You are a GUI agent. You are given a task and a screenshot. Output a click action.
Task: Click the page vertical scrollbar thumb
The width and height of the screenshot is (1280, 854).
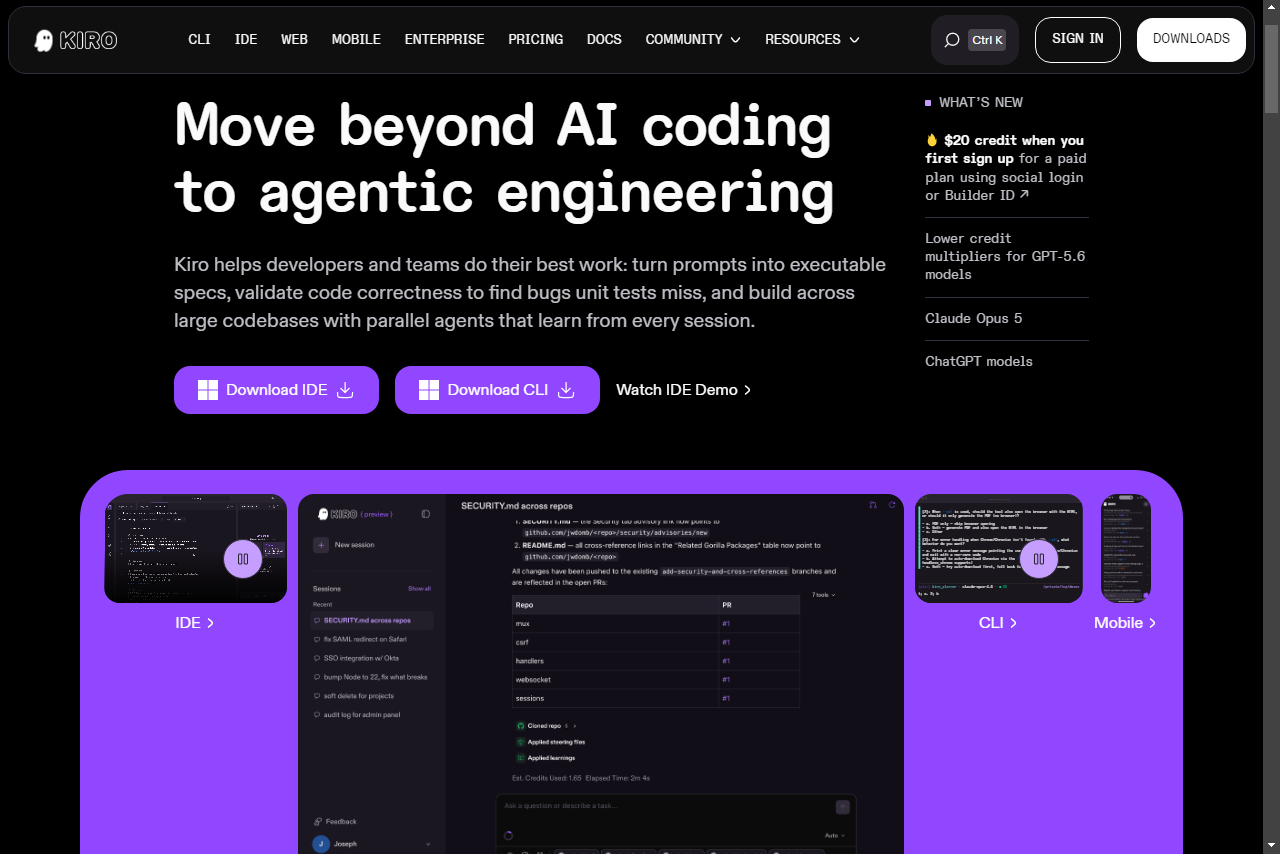(1271, 68)
